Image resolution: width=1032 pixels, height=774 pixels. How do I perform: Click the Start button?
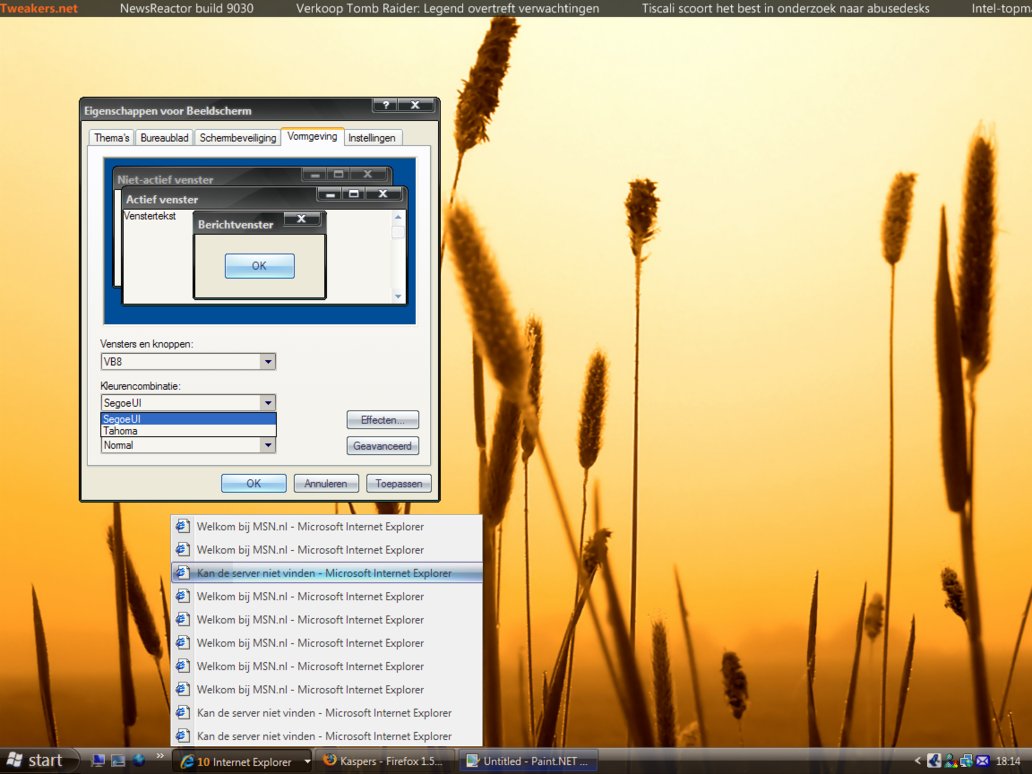35,761
